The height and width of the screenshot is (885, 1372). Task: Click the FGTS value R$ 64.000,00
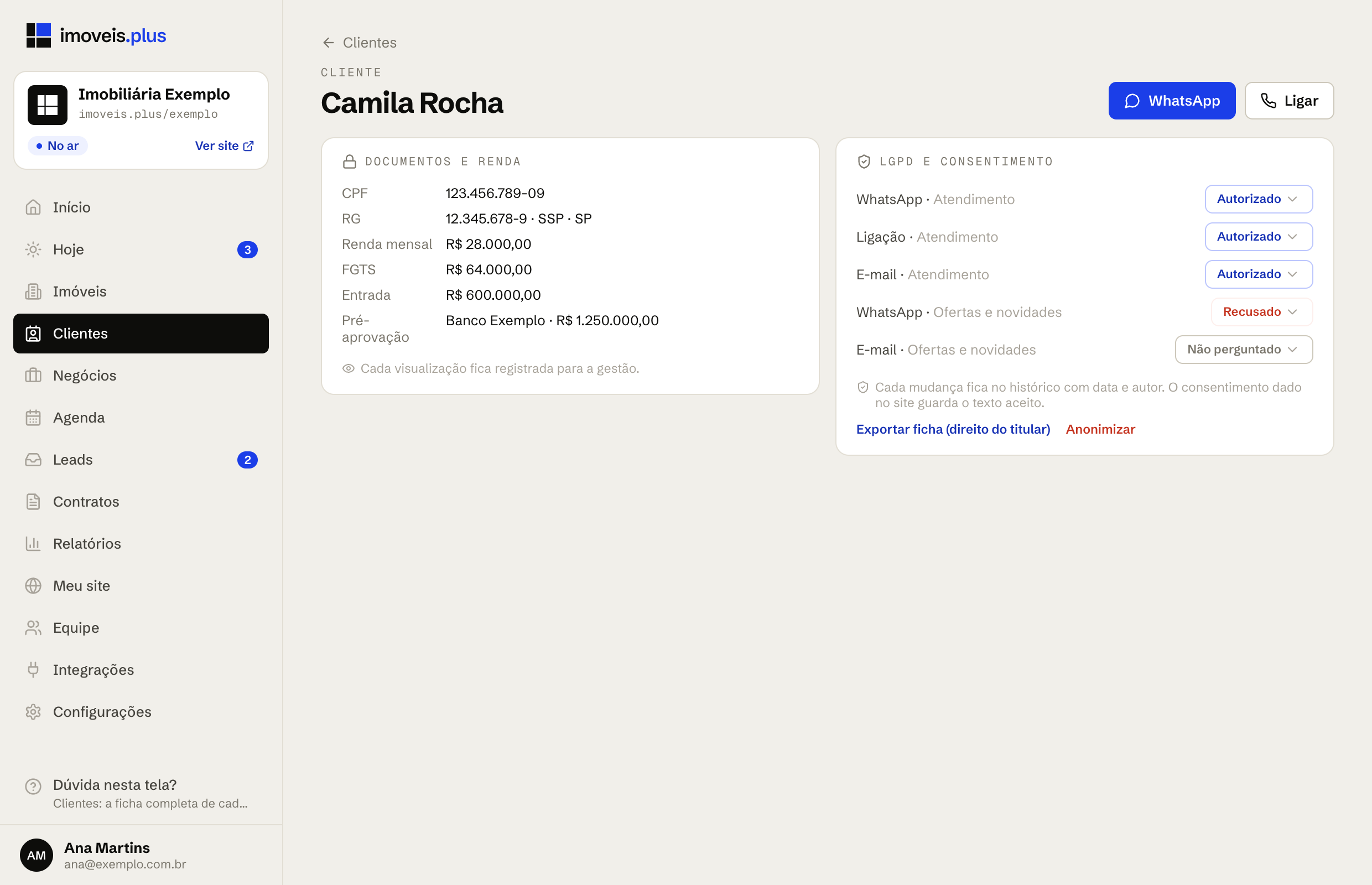coord(488,269)
